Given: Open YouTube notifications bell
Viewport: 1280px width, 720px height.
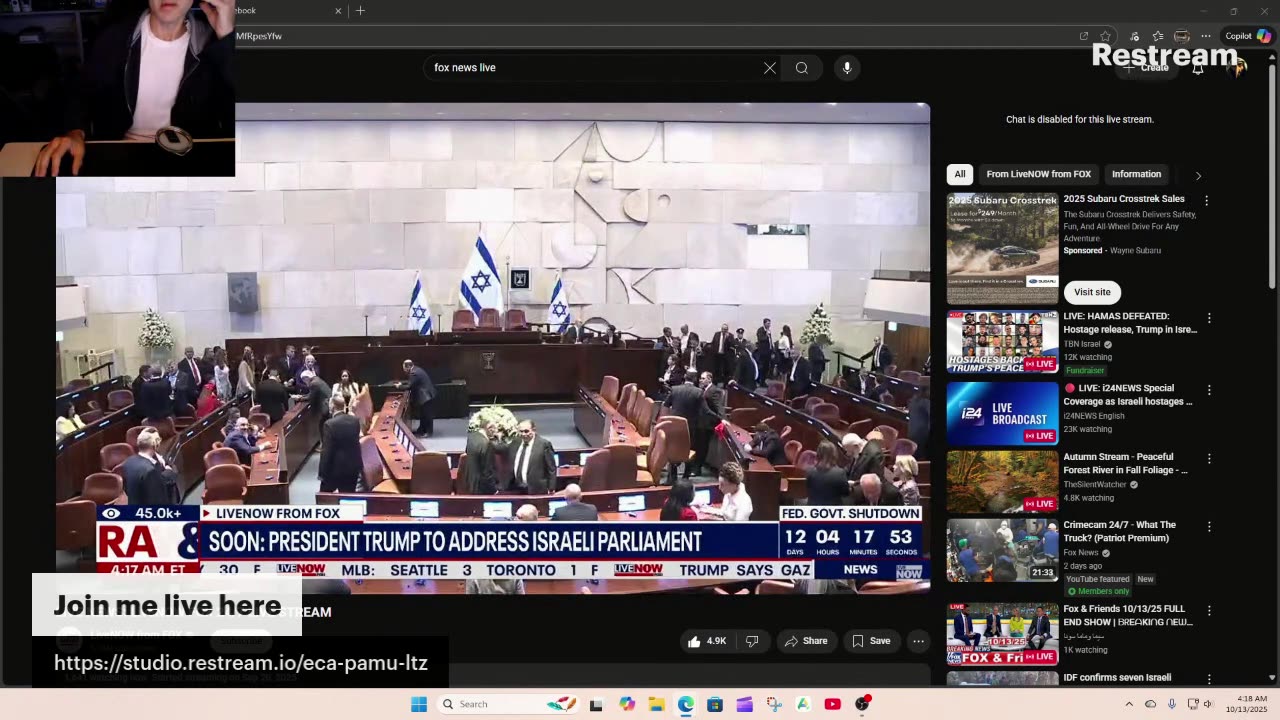Looking at the screenshot, I should tap(1198, 68).
